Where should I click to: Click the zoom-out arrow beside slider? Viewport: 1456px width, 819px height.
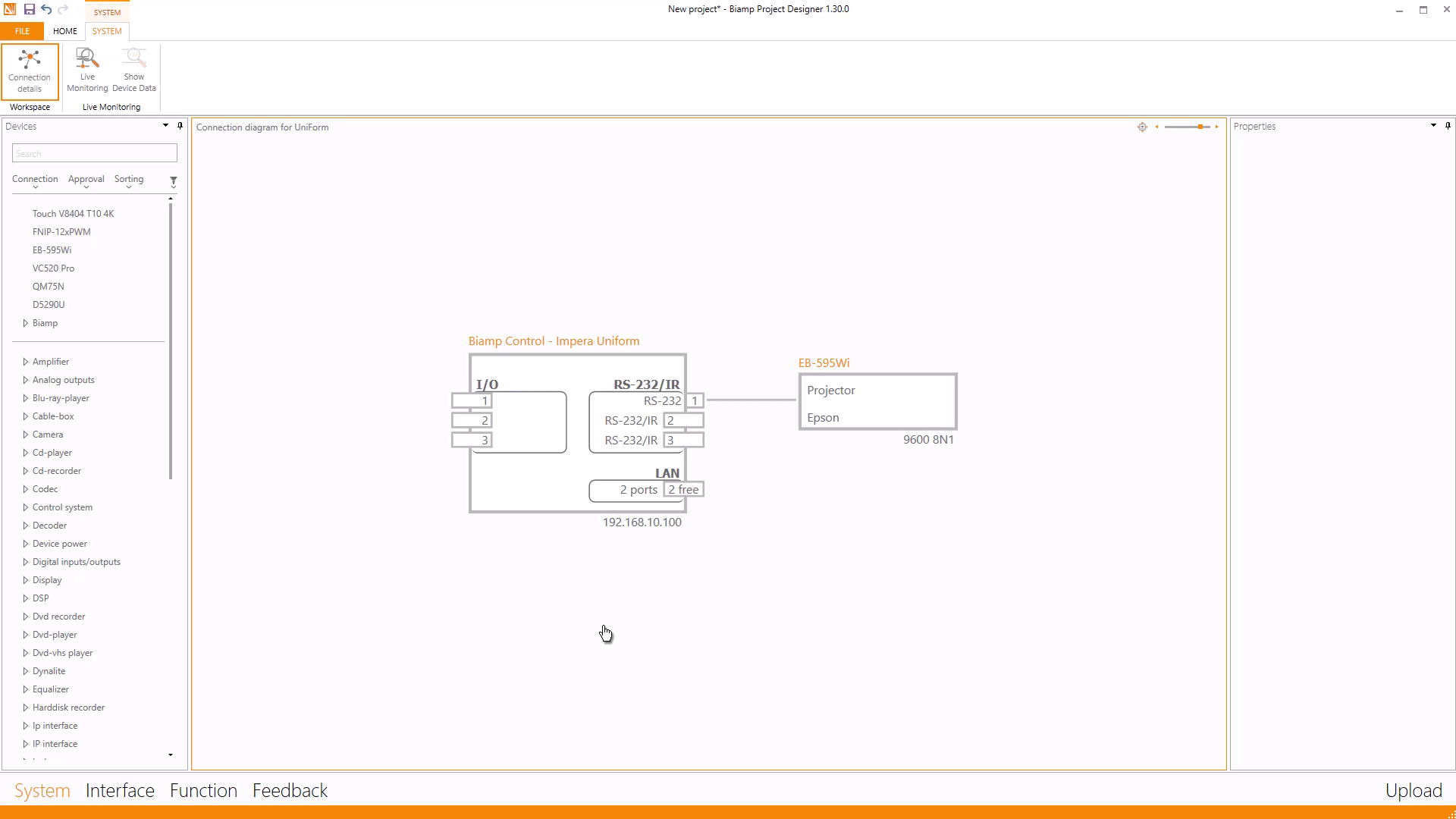(1156, 127)
